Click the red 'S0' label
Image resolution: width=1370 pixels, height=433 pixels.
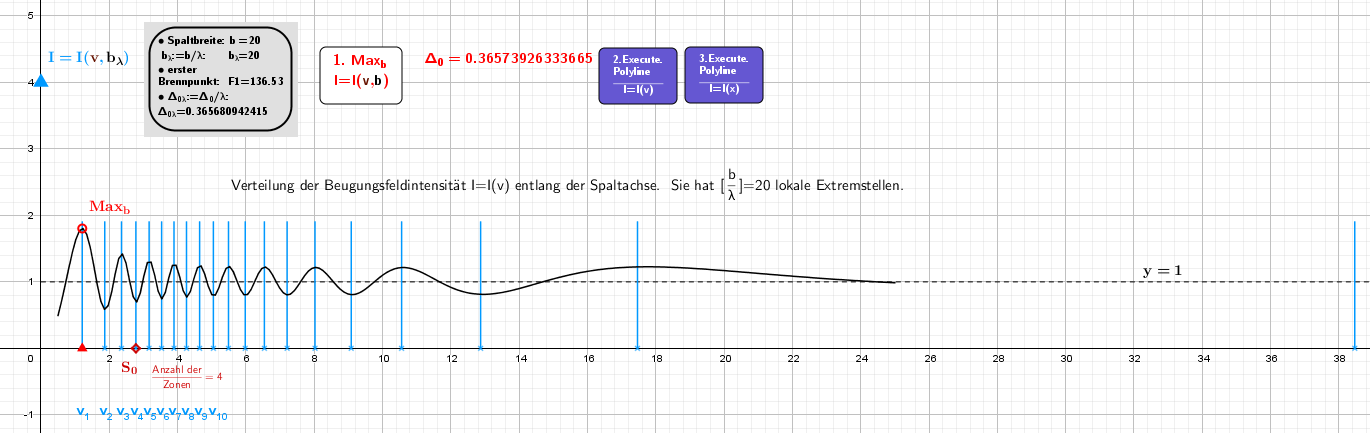click(129, 367)
